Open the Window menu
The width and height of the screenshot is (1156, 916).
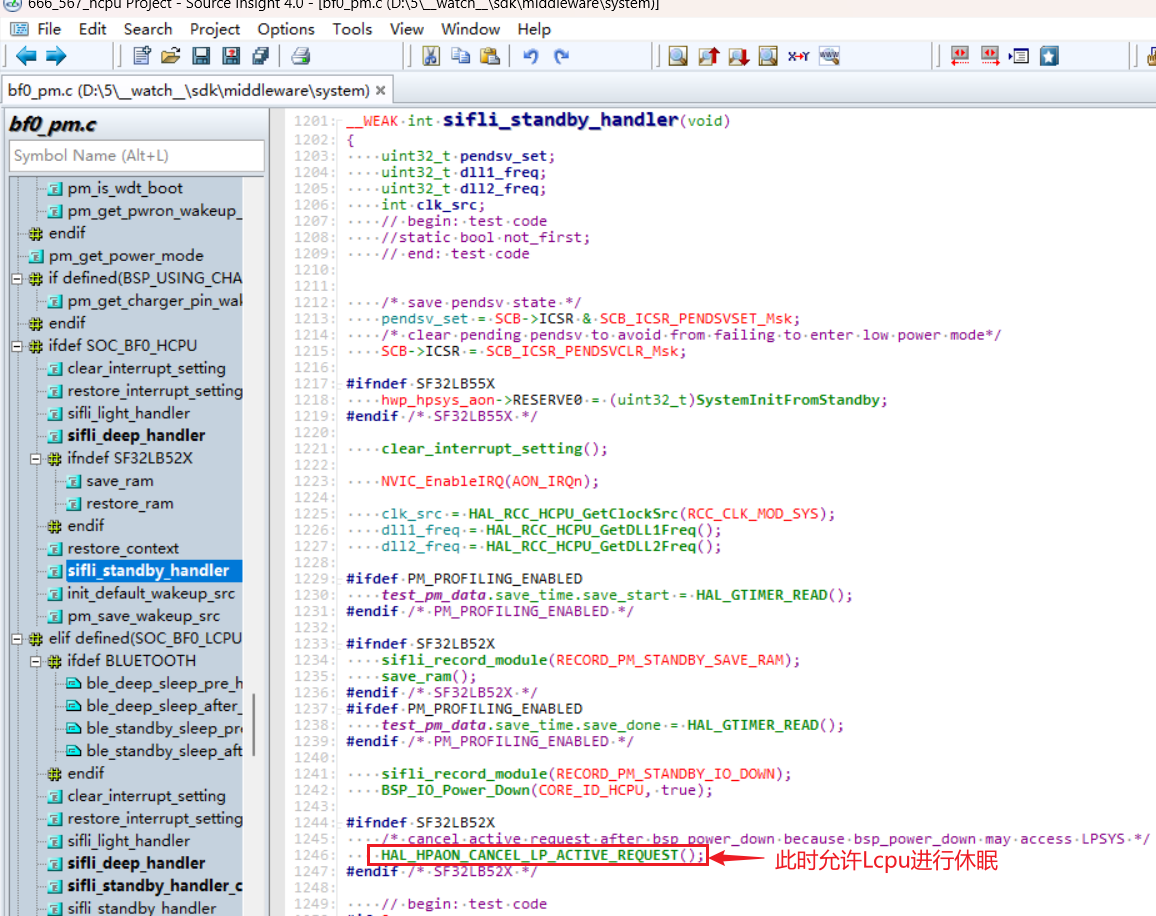[x=470, y=30]
